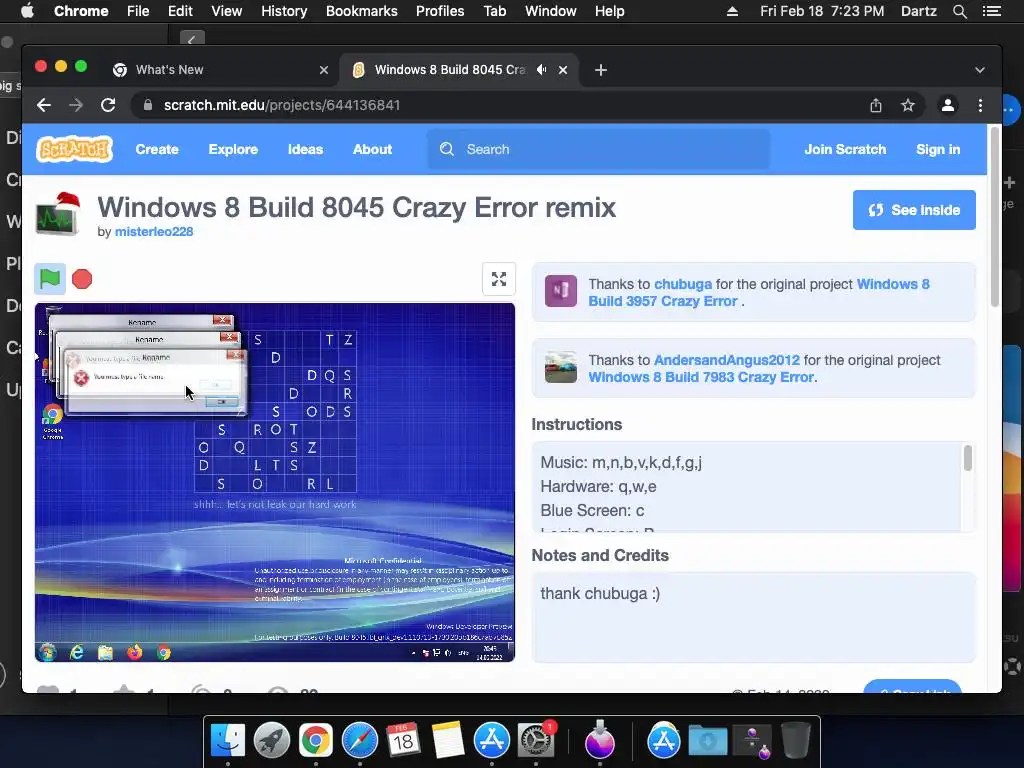Open Calendar from the Dock

click(403, 741)
